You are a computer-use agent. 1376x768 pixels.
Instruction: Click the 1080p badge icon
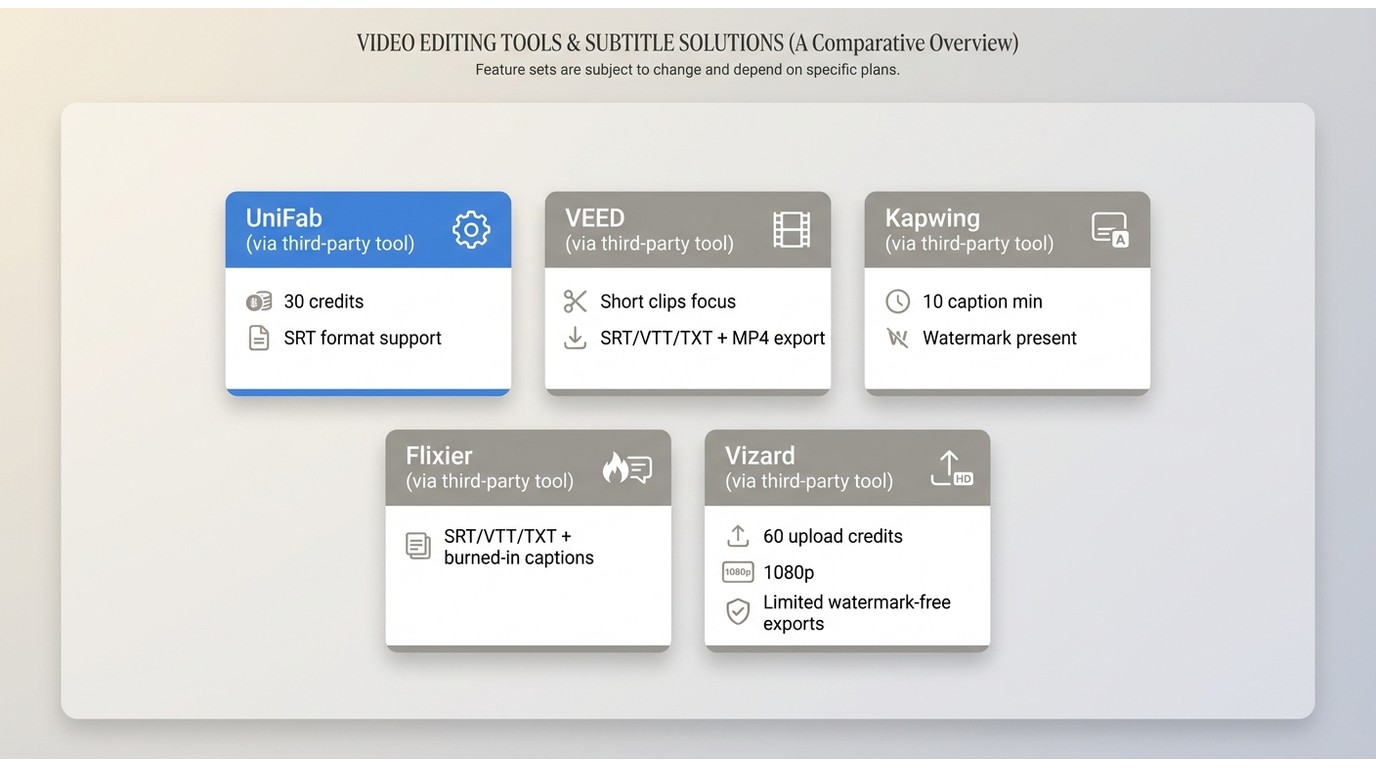(738, 572)
